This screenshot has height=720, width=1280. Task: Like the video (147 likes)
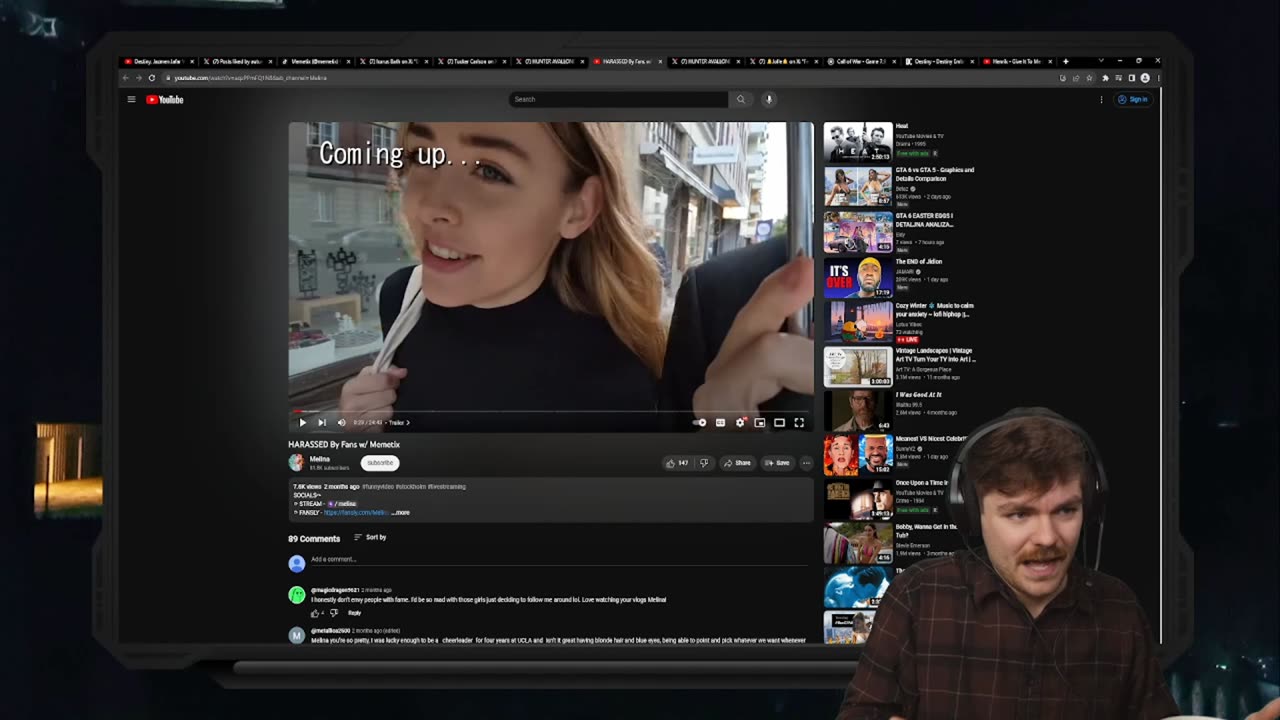point(677,463)
